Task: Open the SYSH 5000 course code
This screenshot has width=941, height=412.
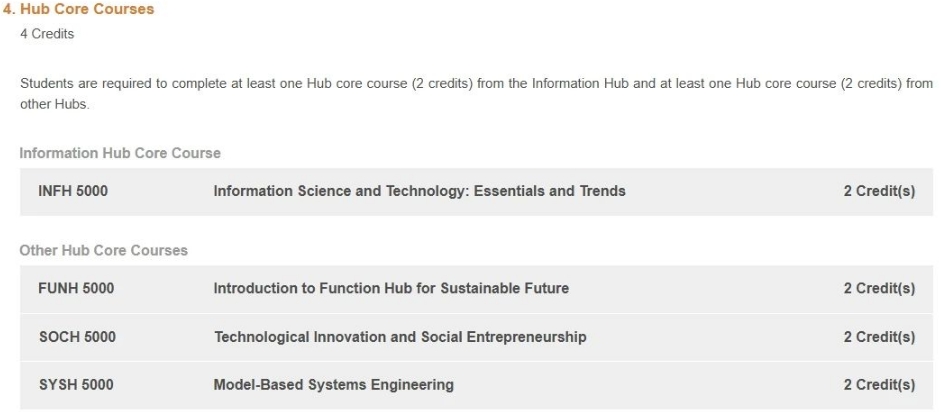Action: [76, 384]
